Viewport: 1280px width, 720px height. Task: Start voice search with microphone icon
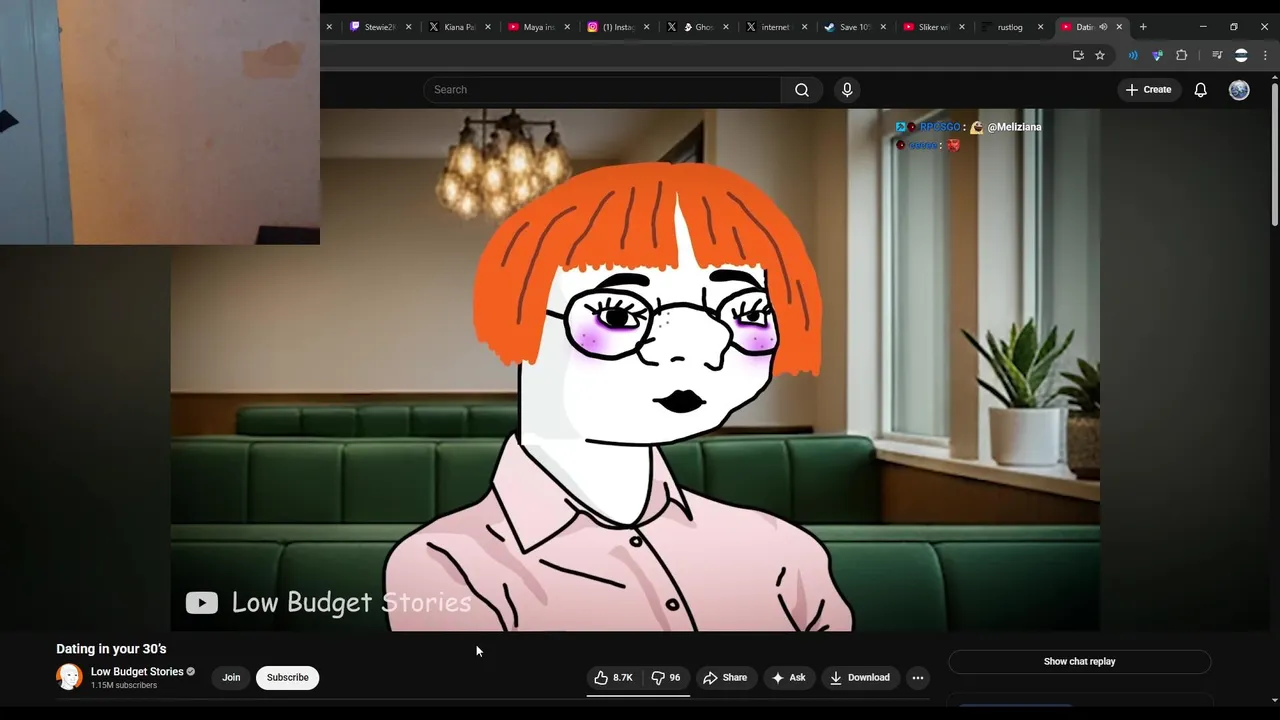coord(847,90)
